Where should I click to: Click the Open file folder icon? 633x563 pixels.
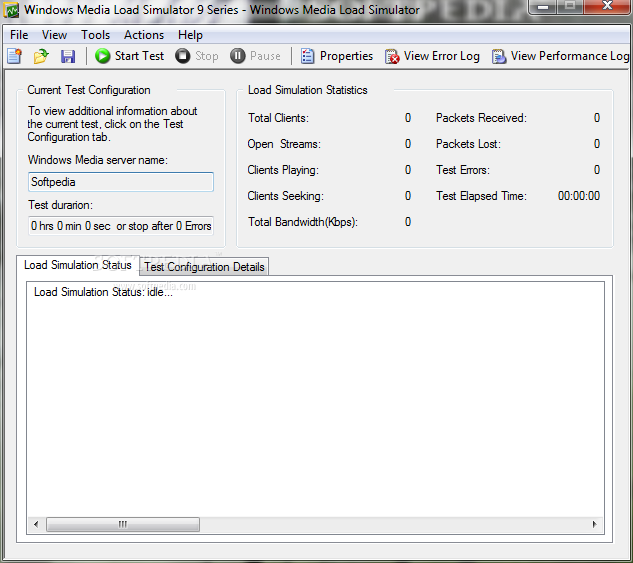point(41,56)
